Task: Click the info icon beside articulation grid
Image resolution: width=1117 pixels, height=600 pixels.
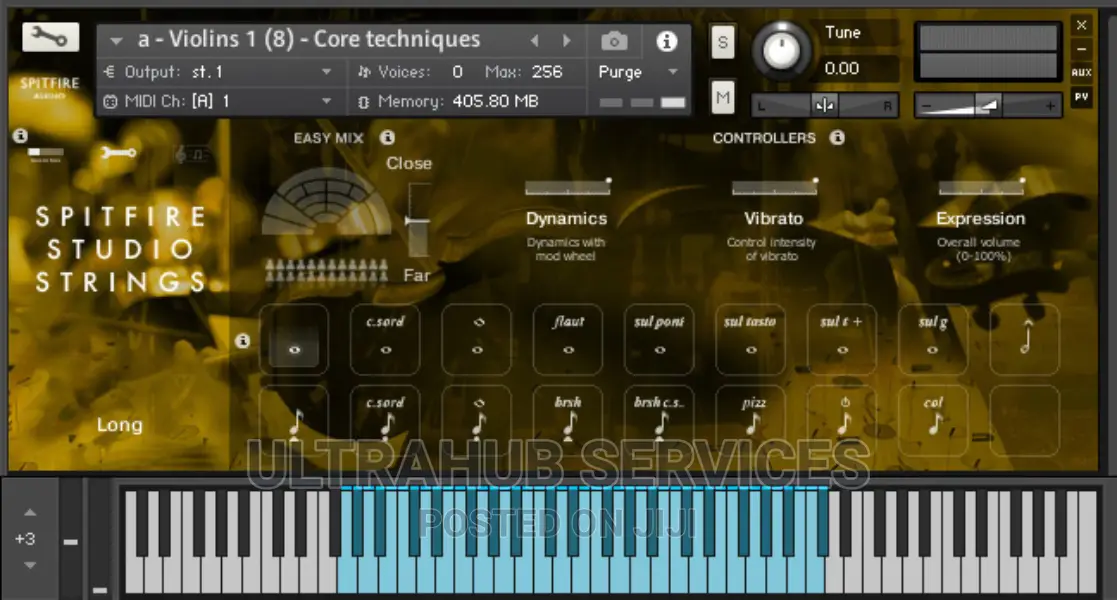Action: pyautogui.click(x=242, y=341)
